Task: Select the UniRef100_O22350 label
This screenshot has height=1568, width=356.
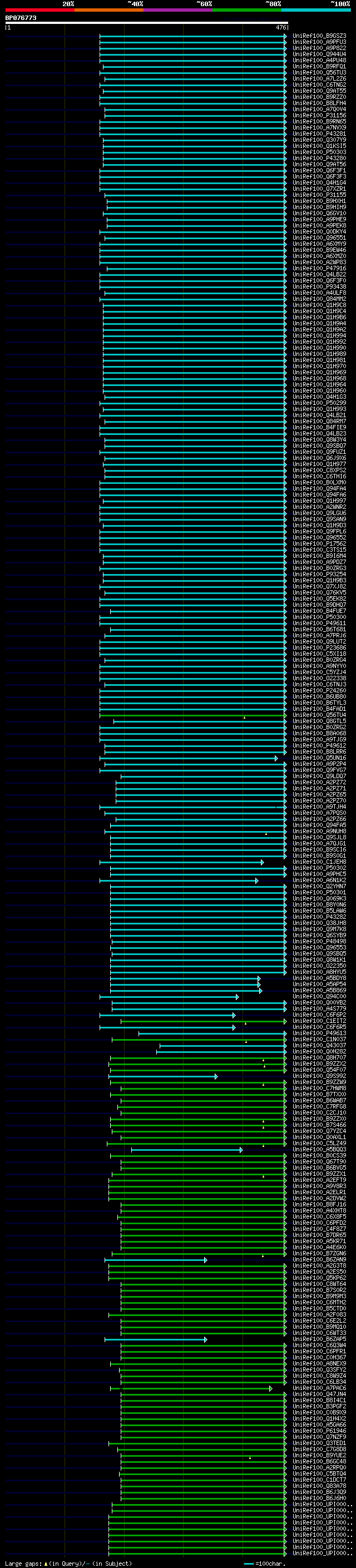Action: pyautogui.click(x=319, y=966)
